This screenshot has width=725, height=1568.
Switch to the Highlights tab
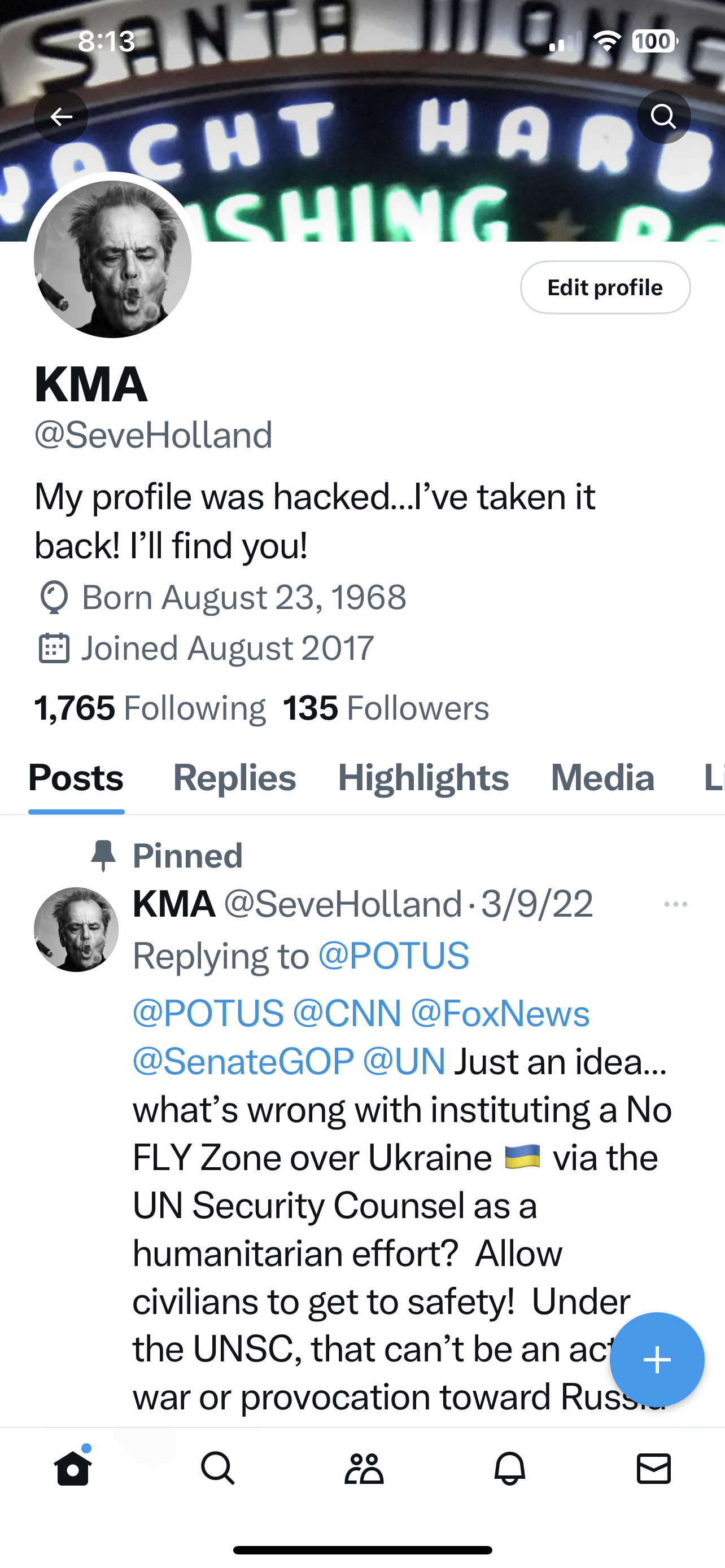[423, 777]
